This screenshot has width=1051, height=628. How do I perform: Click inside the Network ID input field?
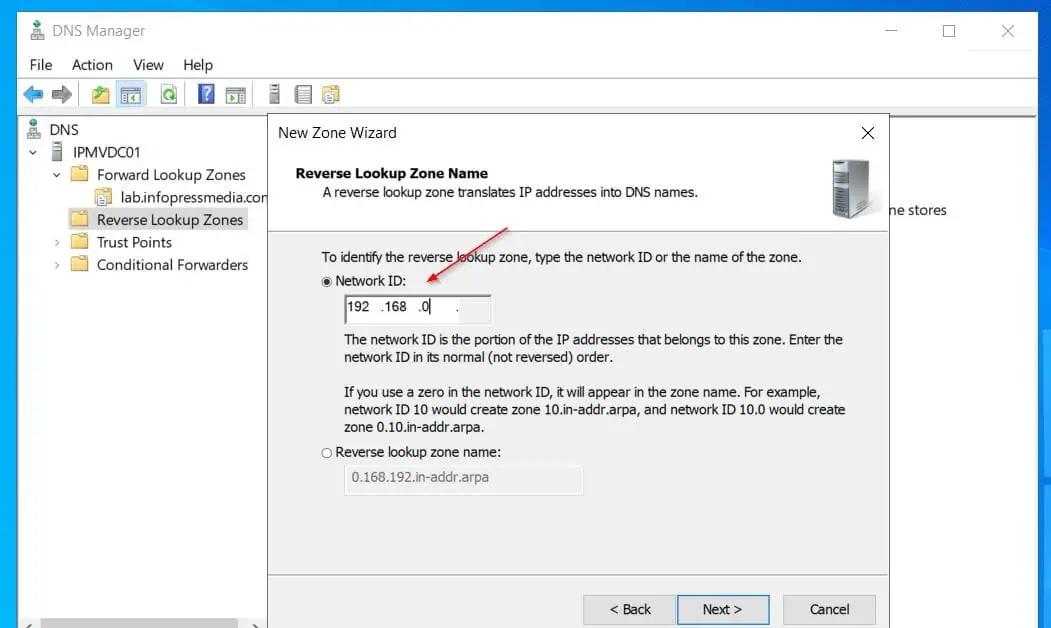pyautogui.click(x=418, y=308)
